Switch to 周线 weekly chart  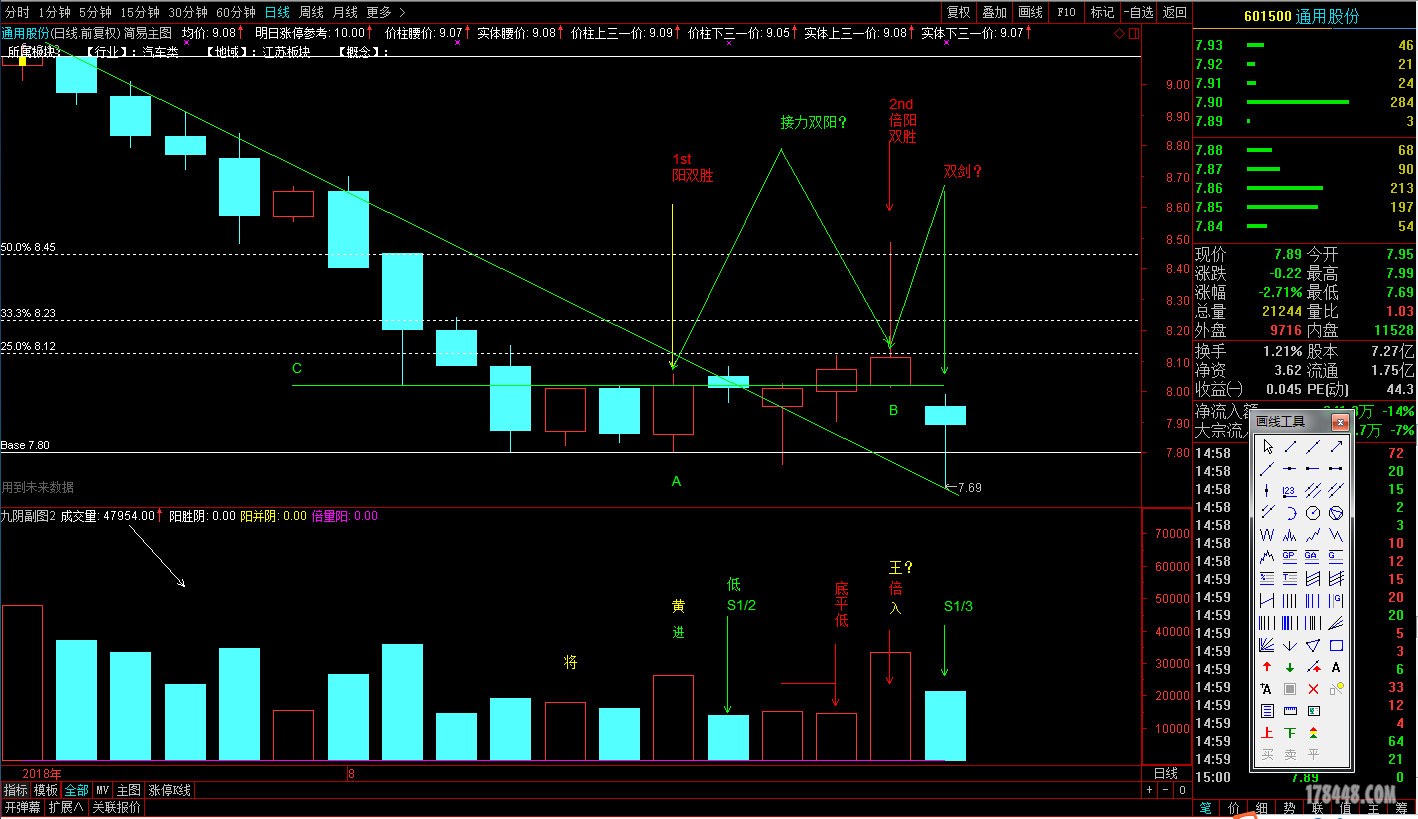coord(311,12)
